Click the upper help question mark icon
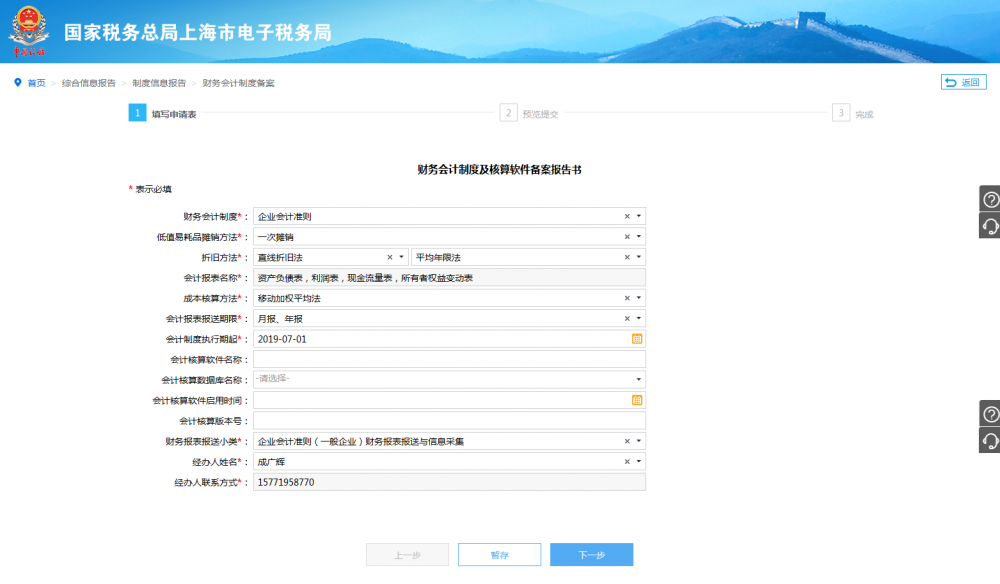 tap(990, 199)
